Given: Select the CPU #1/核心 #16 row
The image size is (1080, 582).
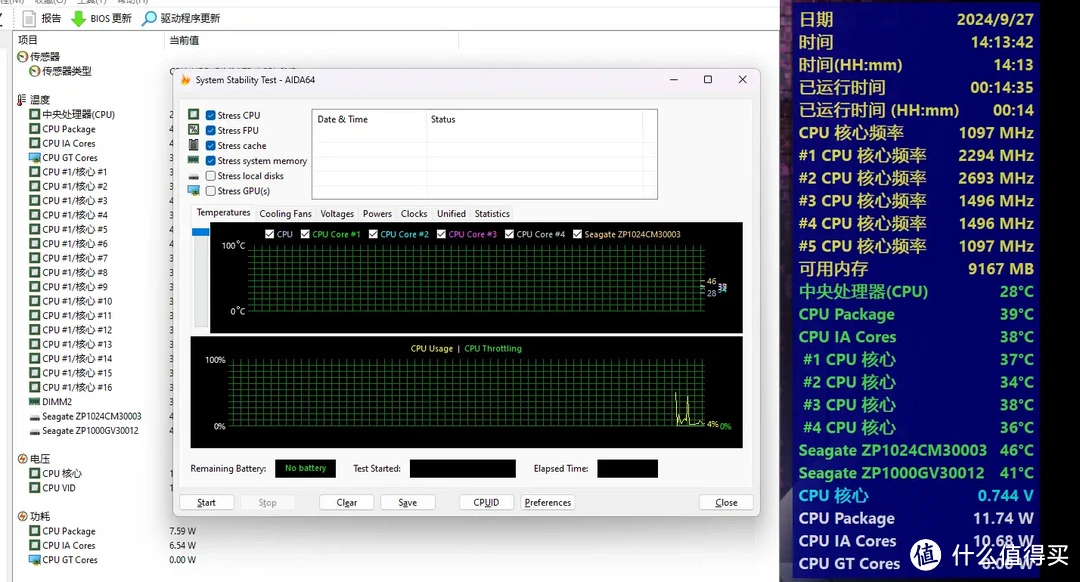Looking at the screenshot, I should point(77,388).
